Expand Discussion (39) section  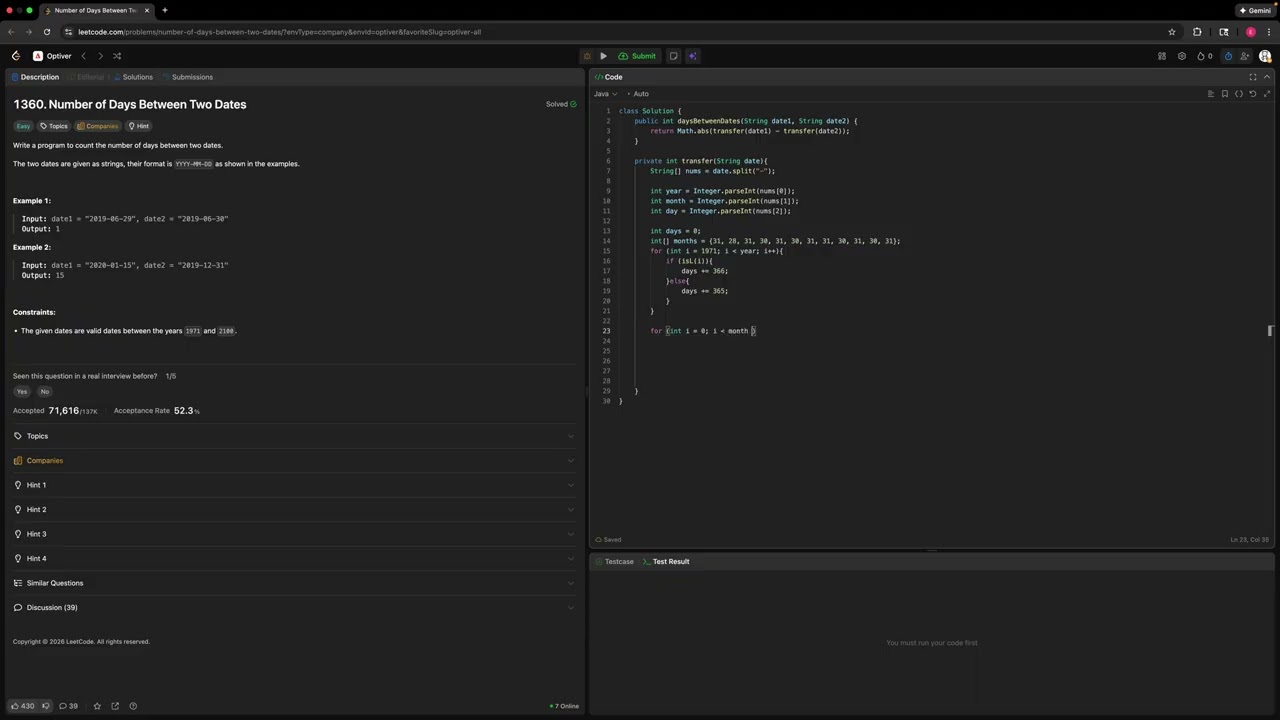[x=294, y=608]
